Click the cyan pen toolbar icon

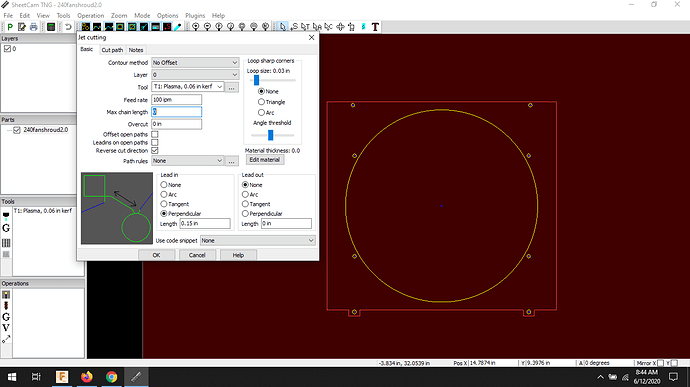(178, 27)
